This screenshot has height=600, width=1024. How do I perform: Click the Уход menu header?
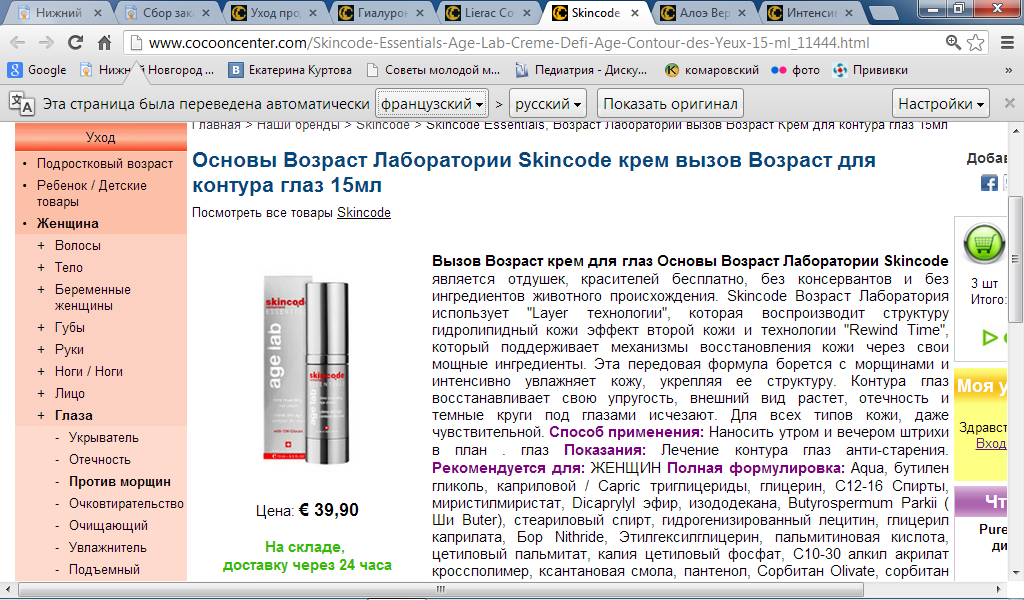coord(101,138)
